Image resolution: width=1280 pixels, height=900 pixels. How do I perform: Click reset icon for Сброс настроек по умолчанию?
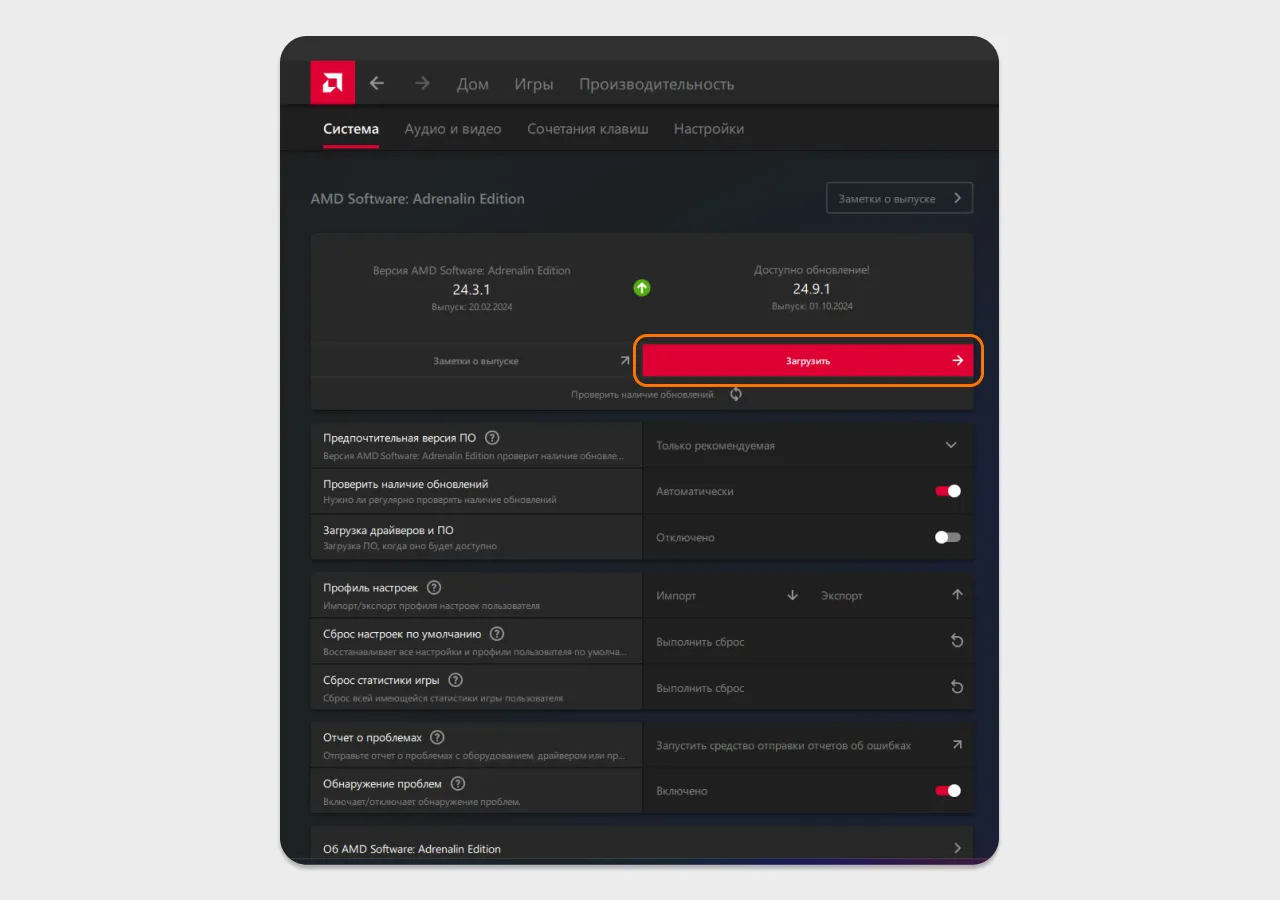point(957,641)
